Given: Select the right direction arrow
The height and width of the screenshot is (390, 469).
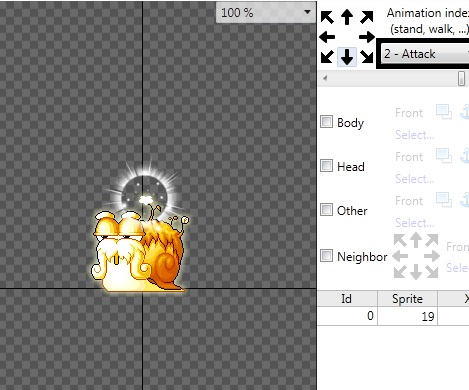Looking at the screenshot, I should pos(367,37).
